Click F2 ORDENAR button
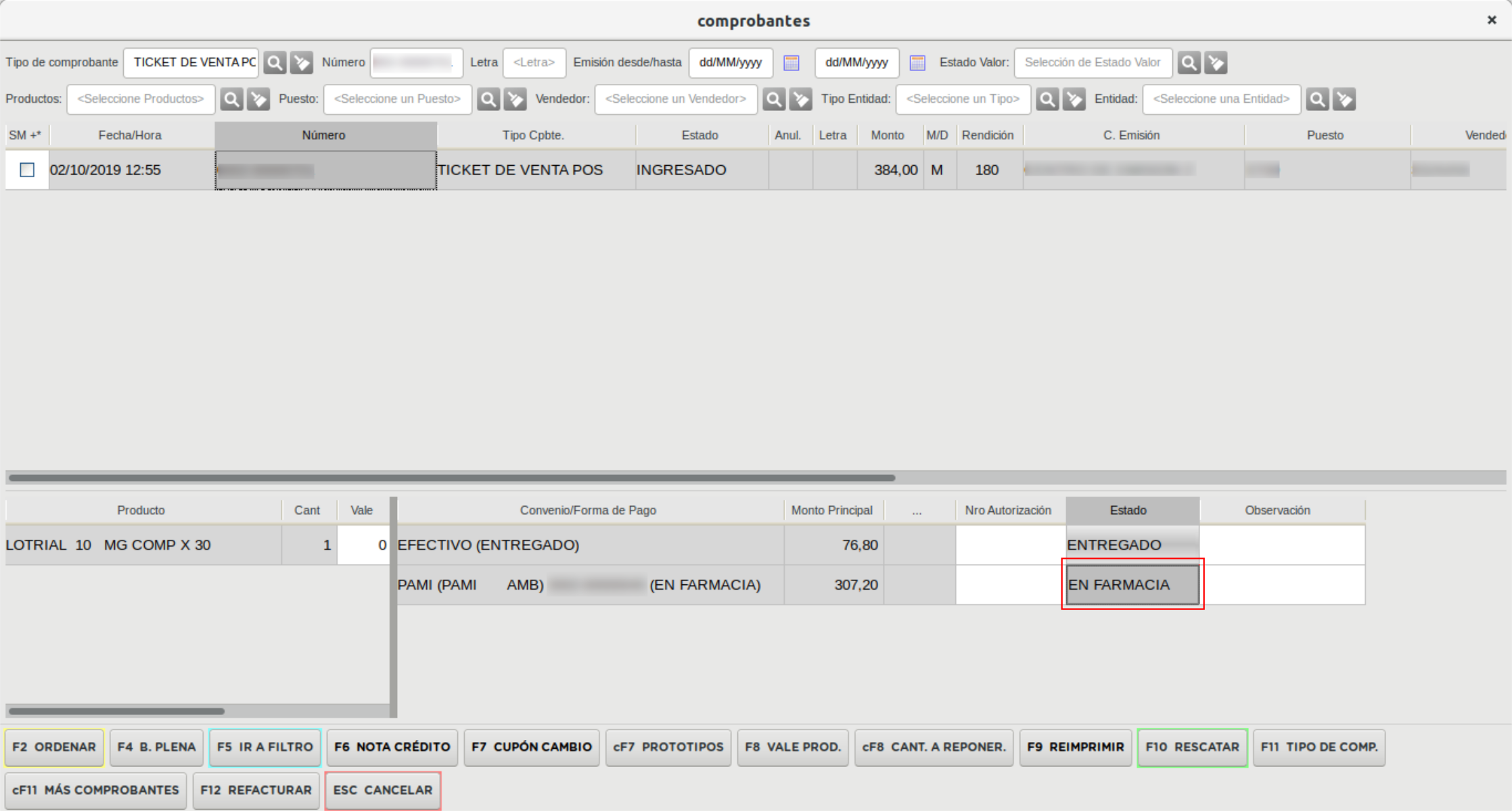This screenshot has height=811, width=1512. coord(54,747)
